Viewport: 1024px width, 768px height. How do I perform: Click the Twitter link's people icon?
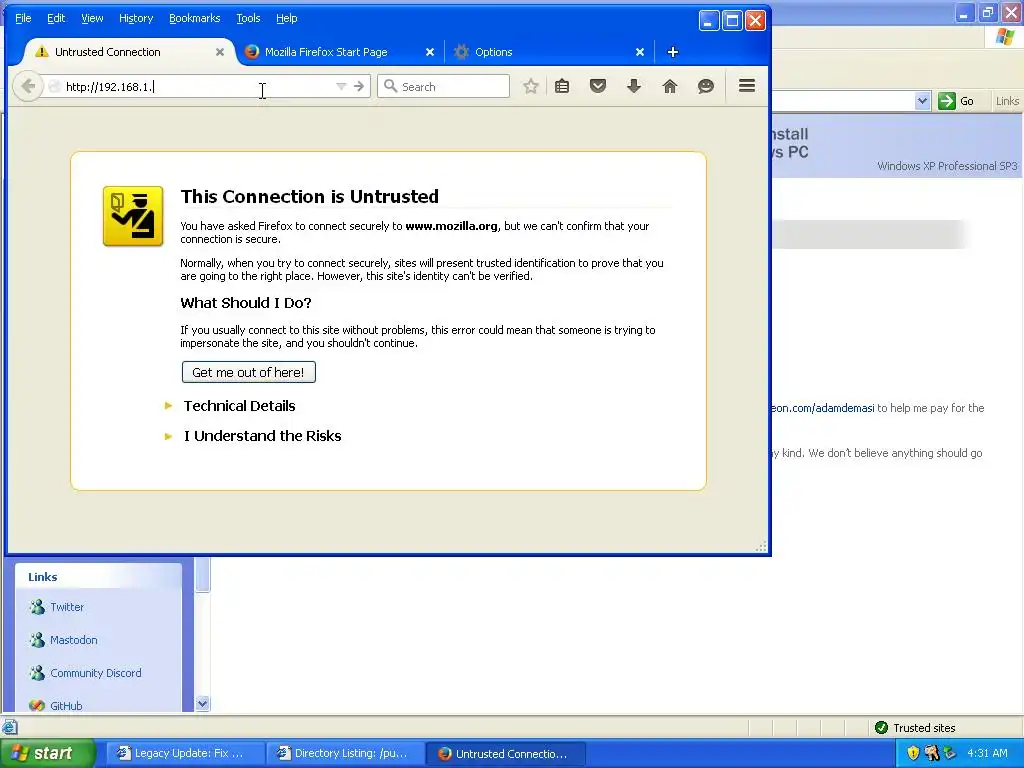click(37, 607)
